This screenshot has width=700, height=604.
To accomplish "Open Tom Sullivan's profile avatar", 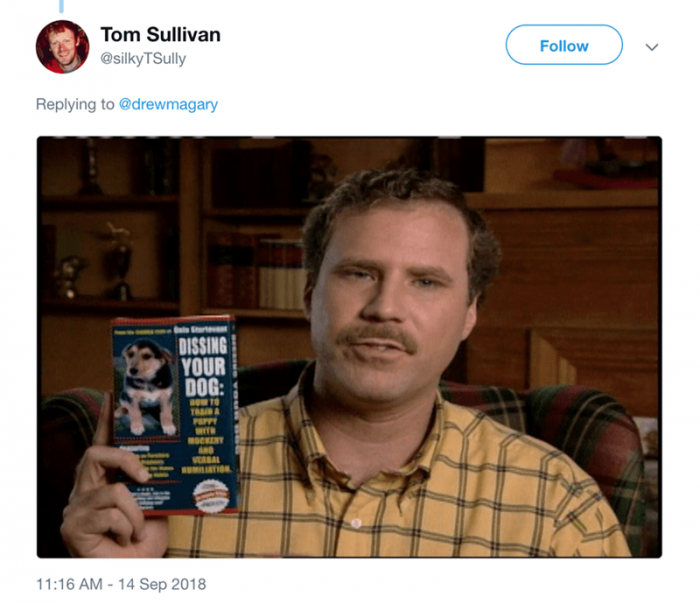I will [62, 46].
